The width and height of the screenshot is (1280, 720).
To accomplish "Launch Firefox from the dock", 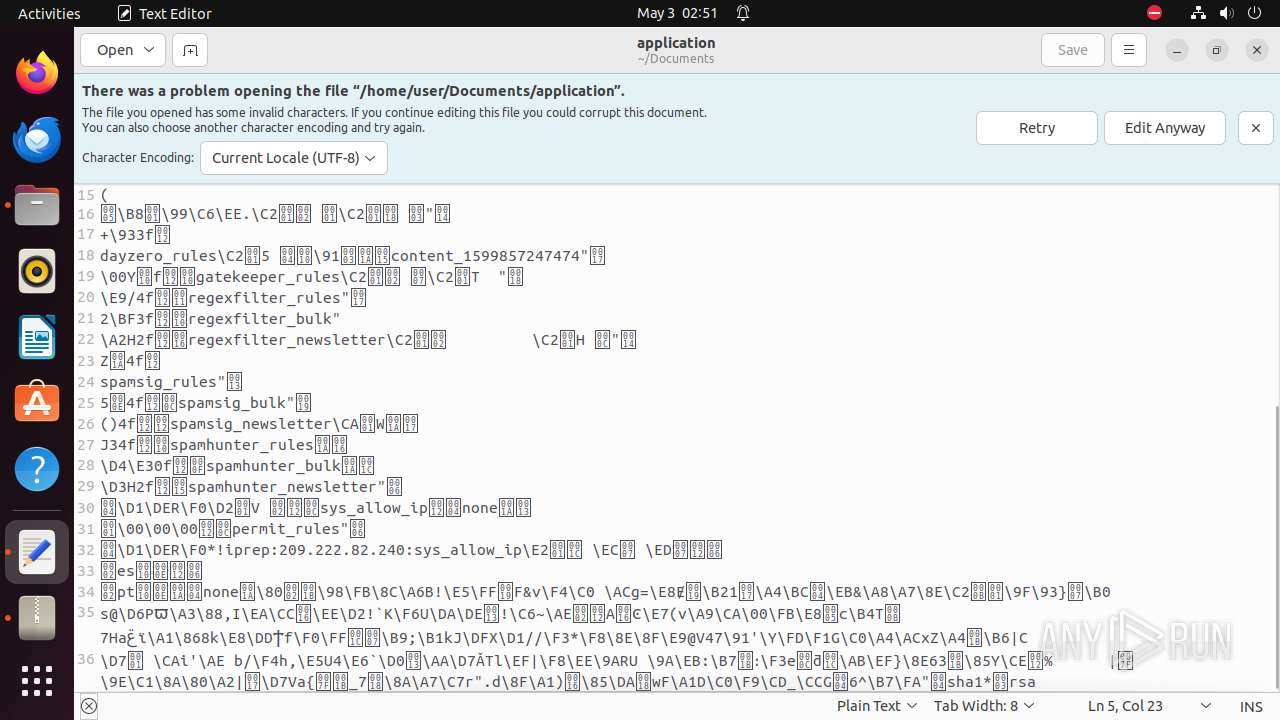I will tap(37, 73).
